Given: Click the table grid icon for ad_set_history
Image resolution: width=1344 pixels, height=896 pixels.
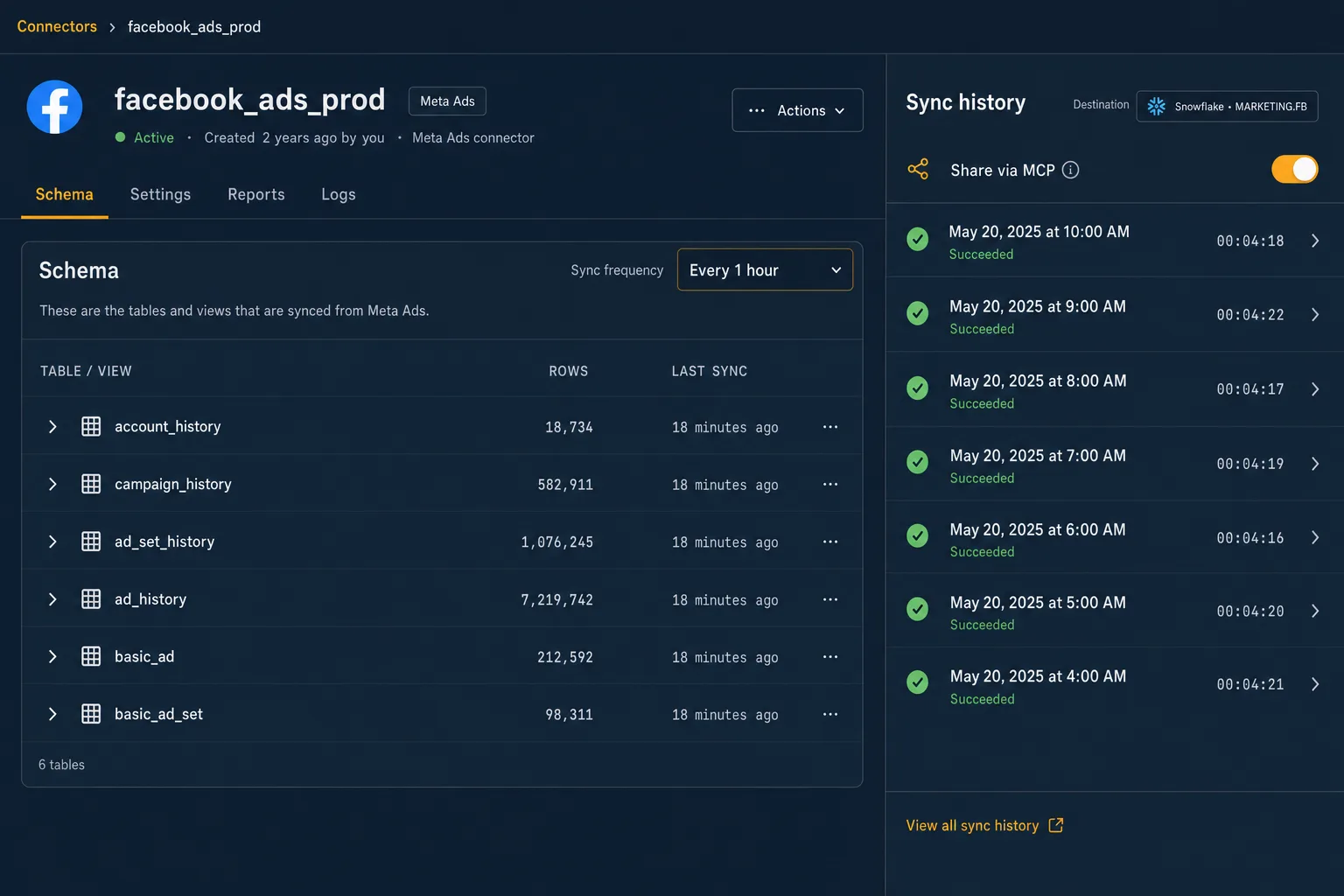Looking at the screenshot, I should 91,542.
